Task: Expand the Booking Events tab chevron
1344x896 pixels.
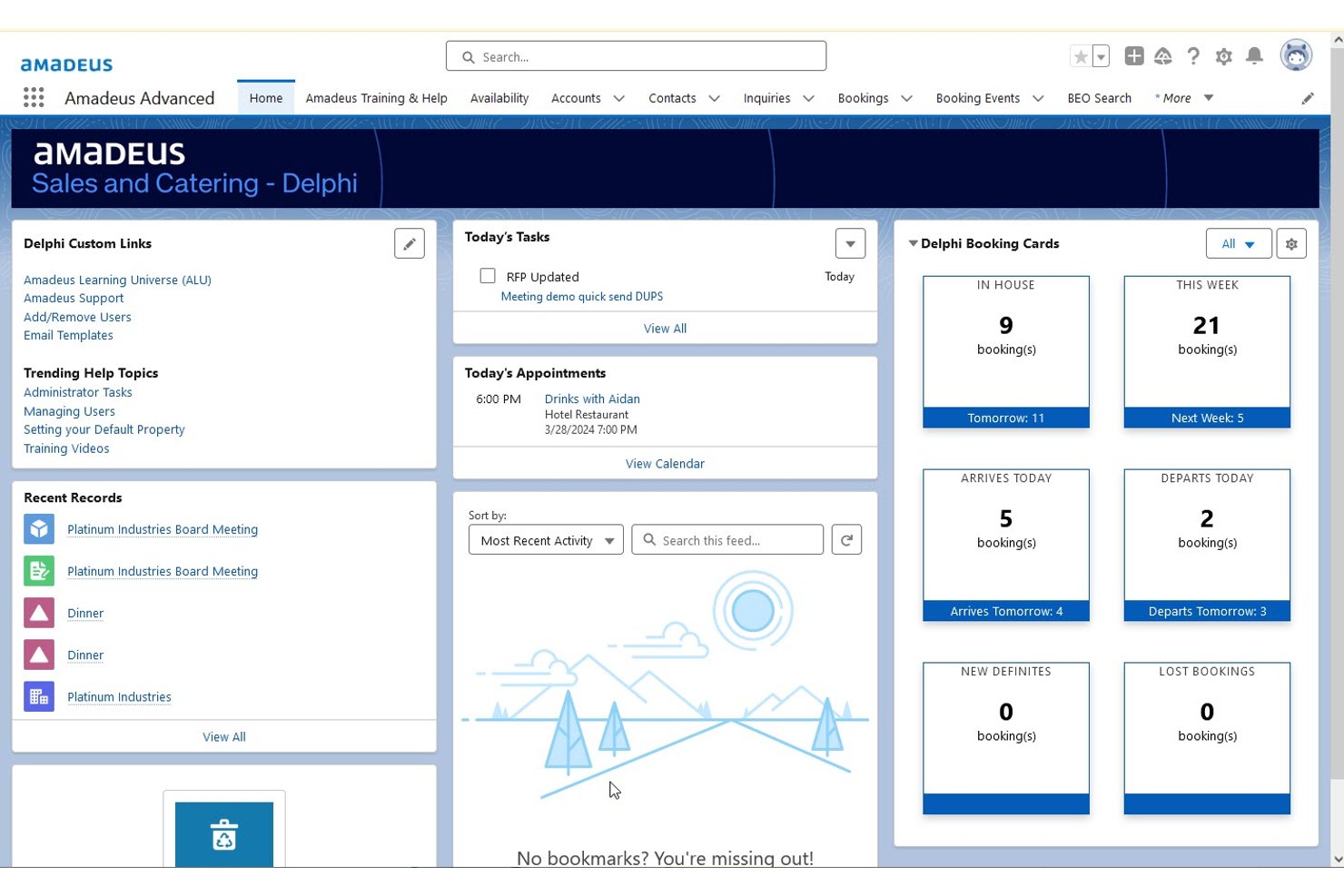Action: tap(1038, 98)
